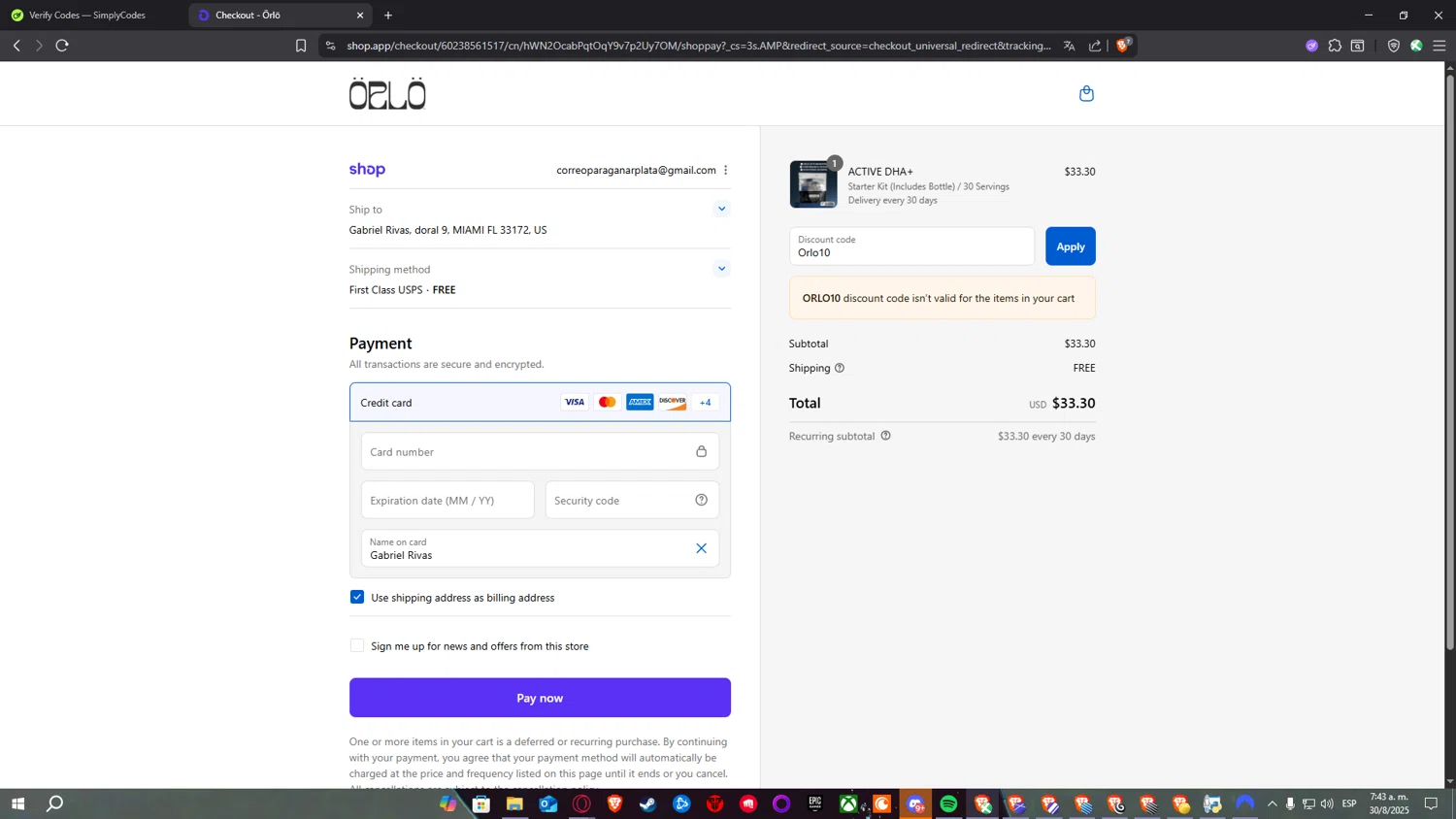Click the Pay now button

tap(540, 698)
